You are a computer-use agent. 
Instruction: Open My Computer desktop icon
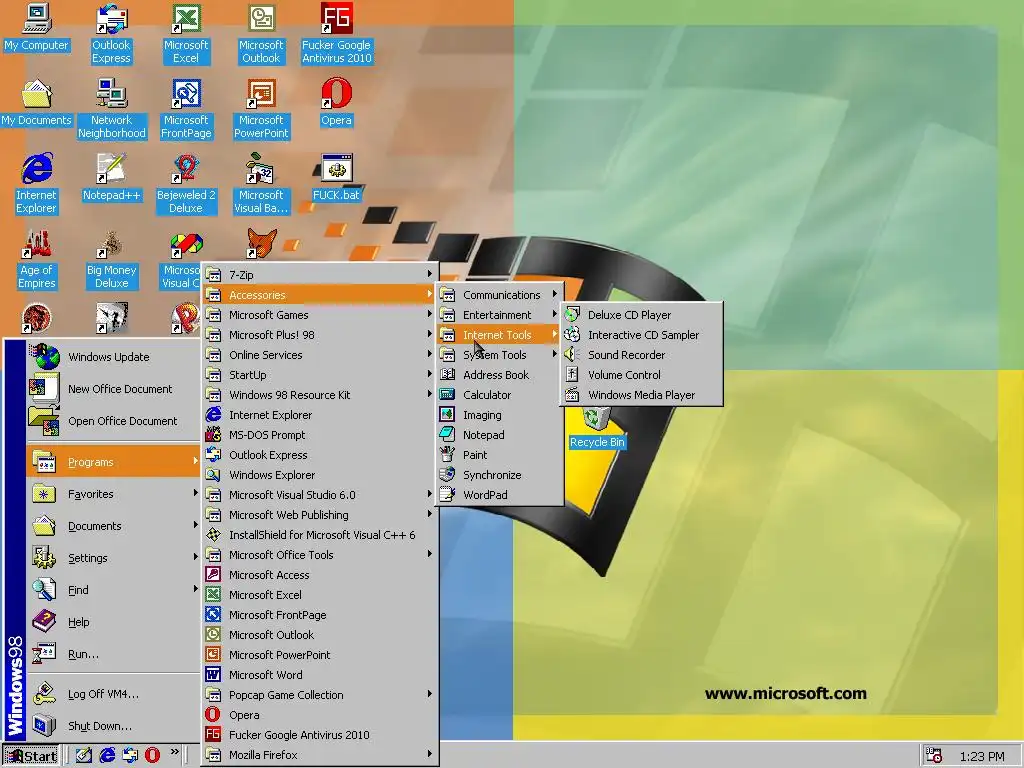[36, 28]
